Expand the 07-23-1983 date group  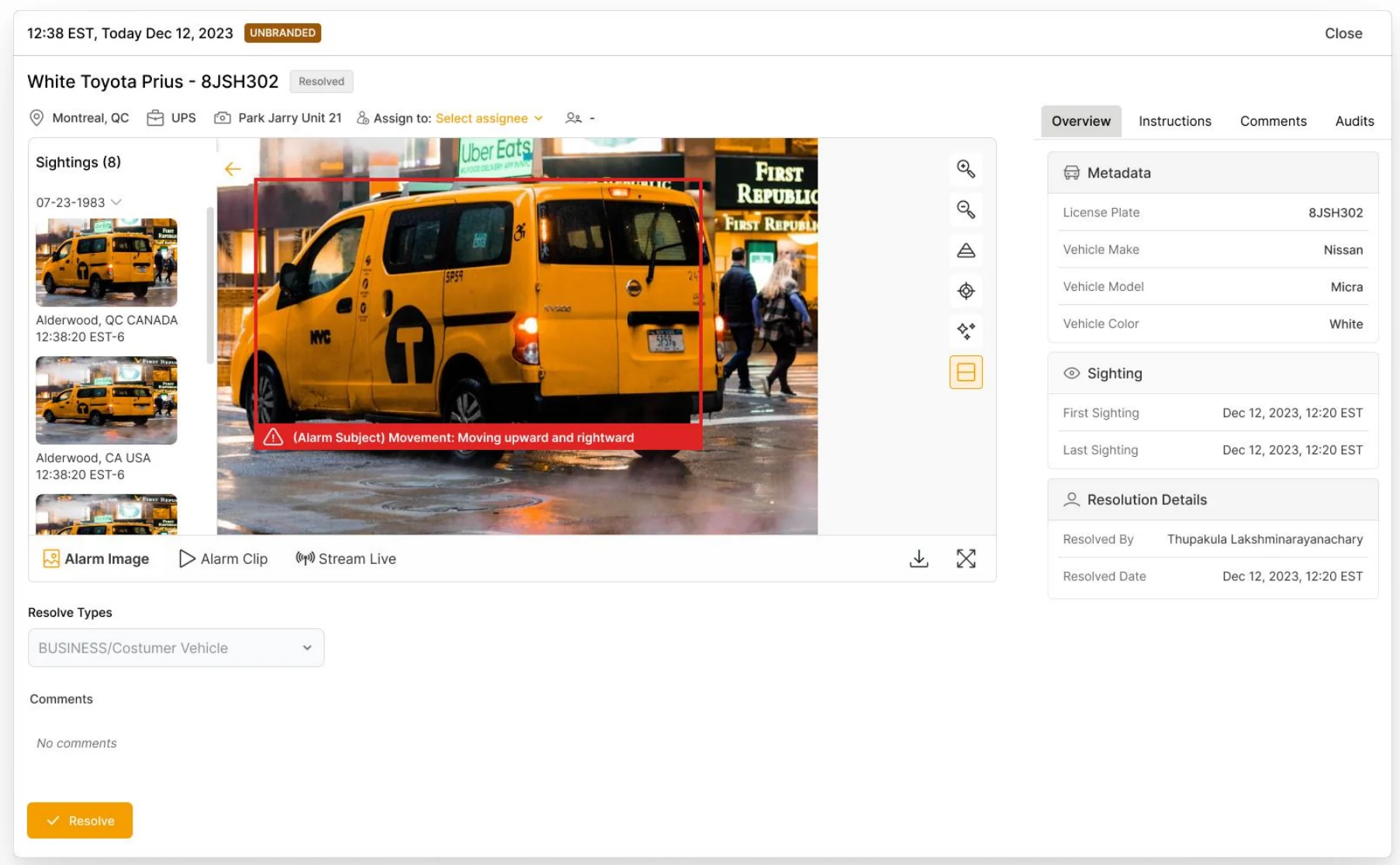tap(78, 202)
